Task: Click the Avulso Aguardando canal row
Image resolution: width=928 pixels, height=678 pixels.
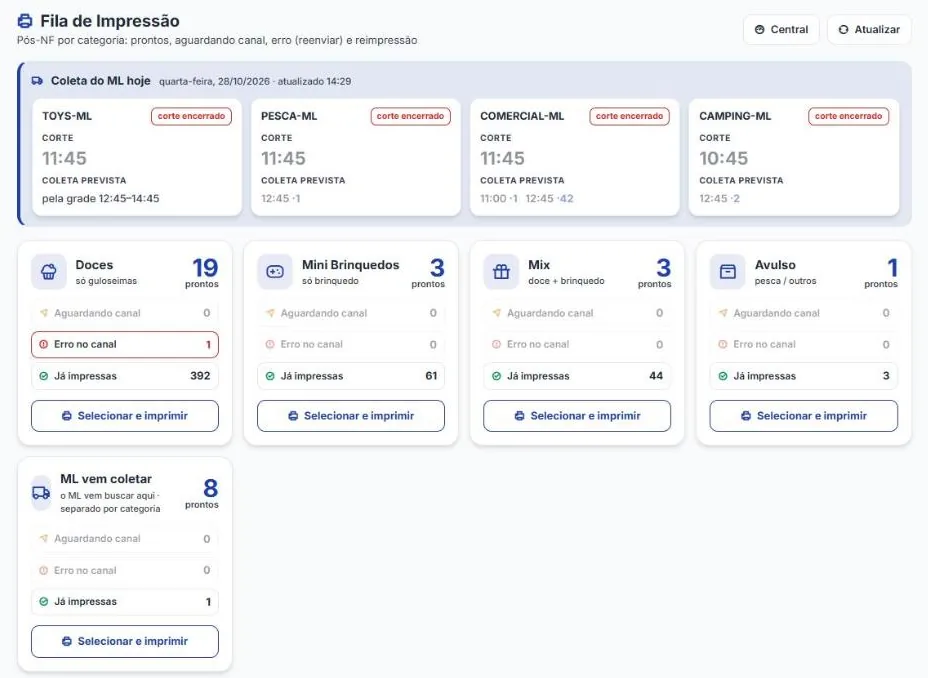Action: pos(804,313)
